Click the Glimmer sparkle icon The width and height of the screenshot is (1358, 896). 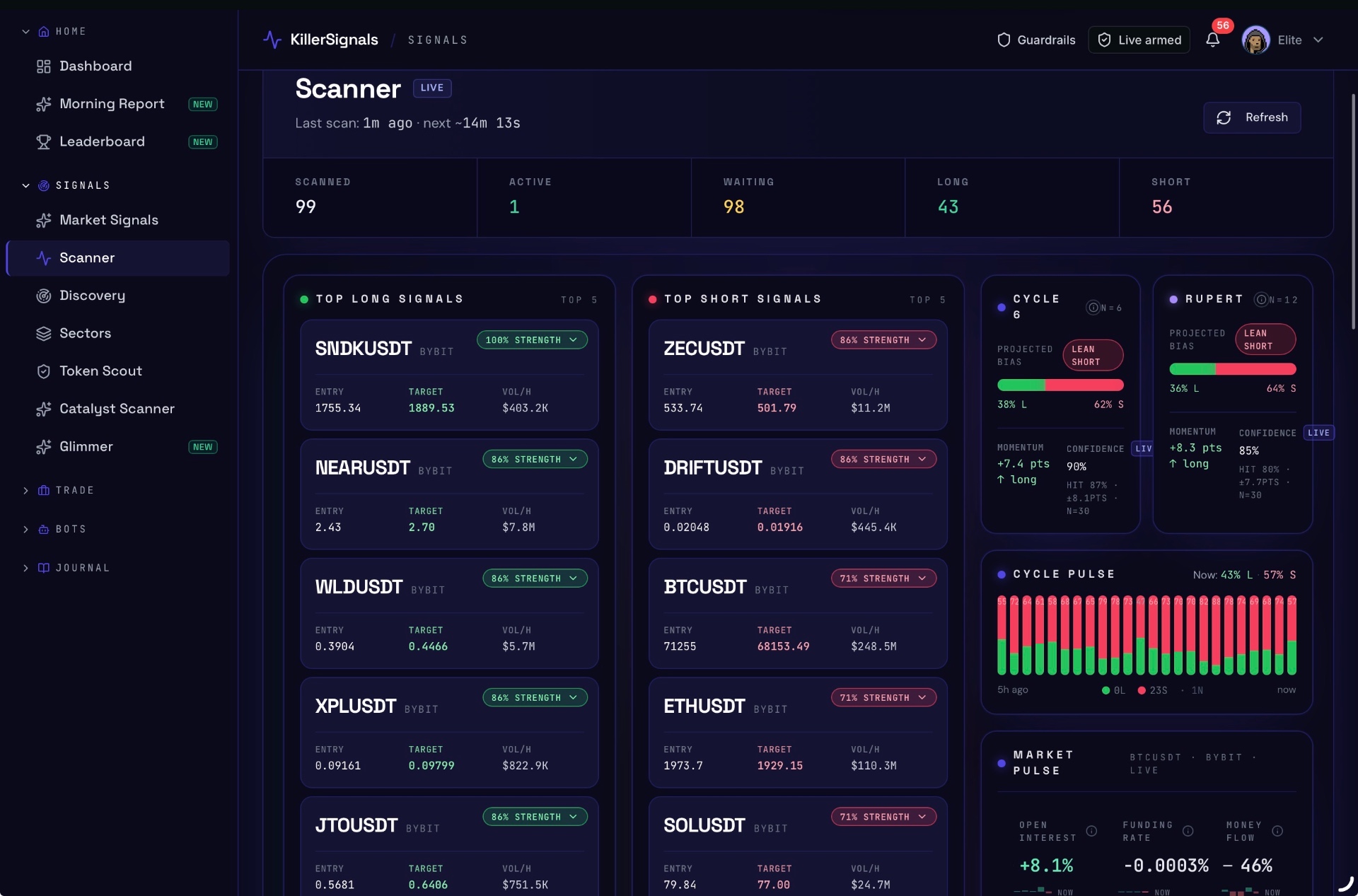[44, 447]
